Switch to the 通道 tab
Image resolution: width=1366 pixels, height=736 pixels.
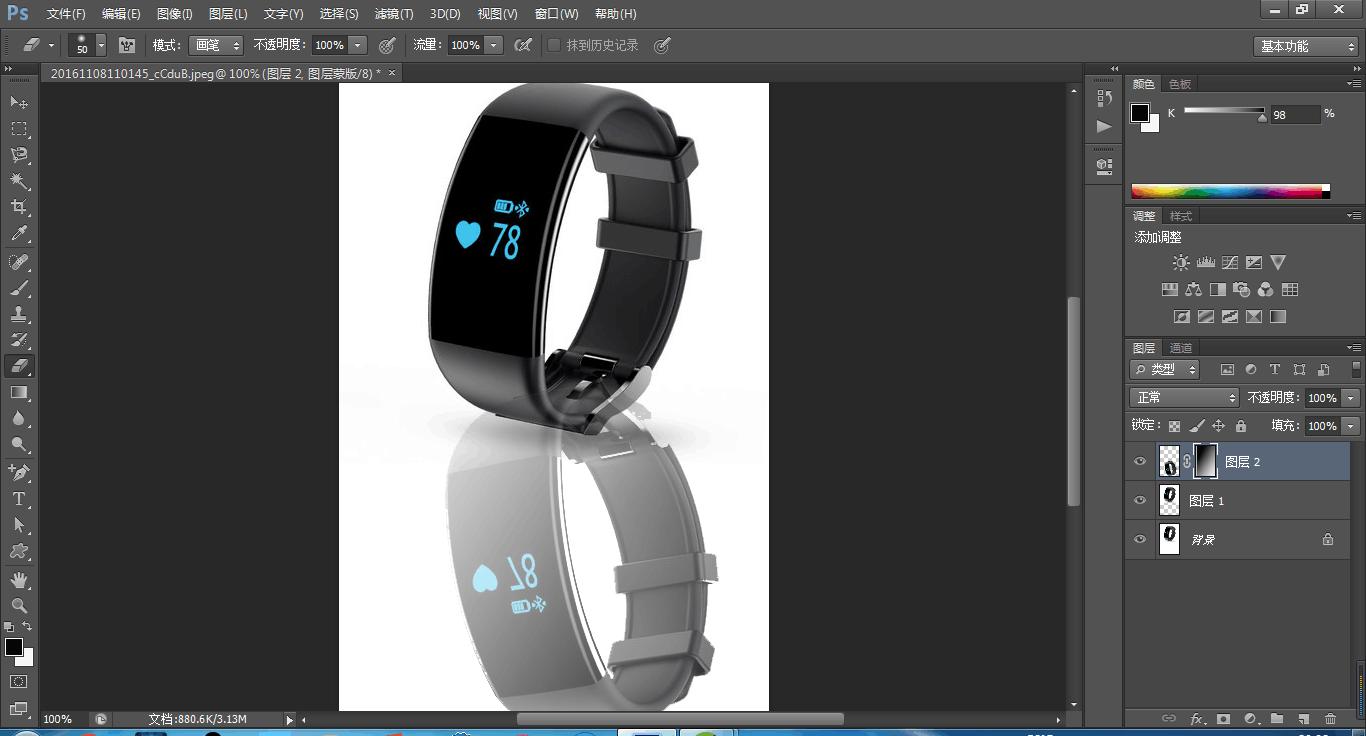[x=1181, y=348]
